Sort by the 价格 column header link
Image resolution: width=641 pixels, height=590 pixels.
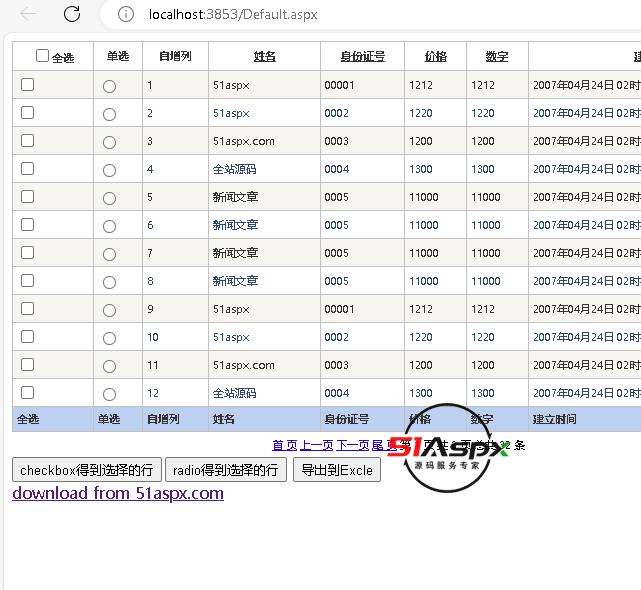tap(435, 56)
